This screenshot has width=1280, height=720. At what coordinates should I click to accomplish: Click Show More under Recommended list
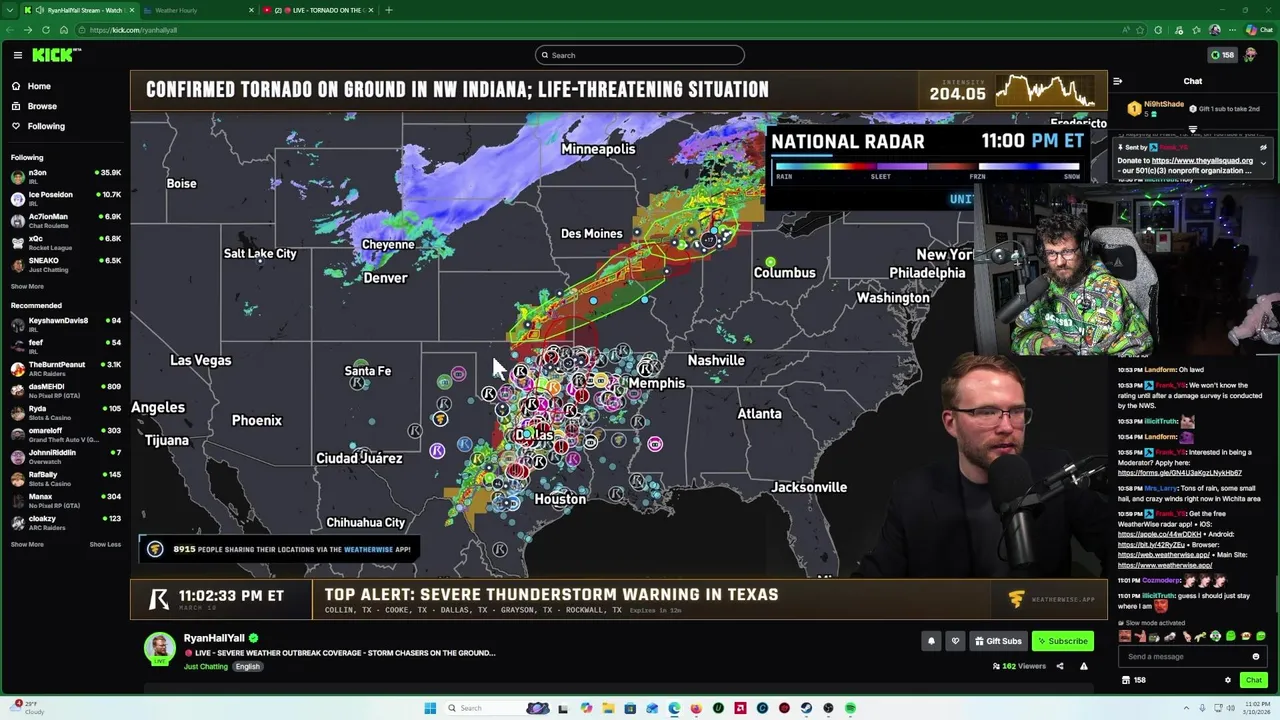27,544
